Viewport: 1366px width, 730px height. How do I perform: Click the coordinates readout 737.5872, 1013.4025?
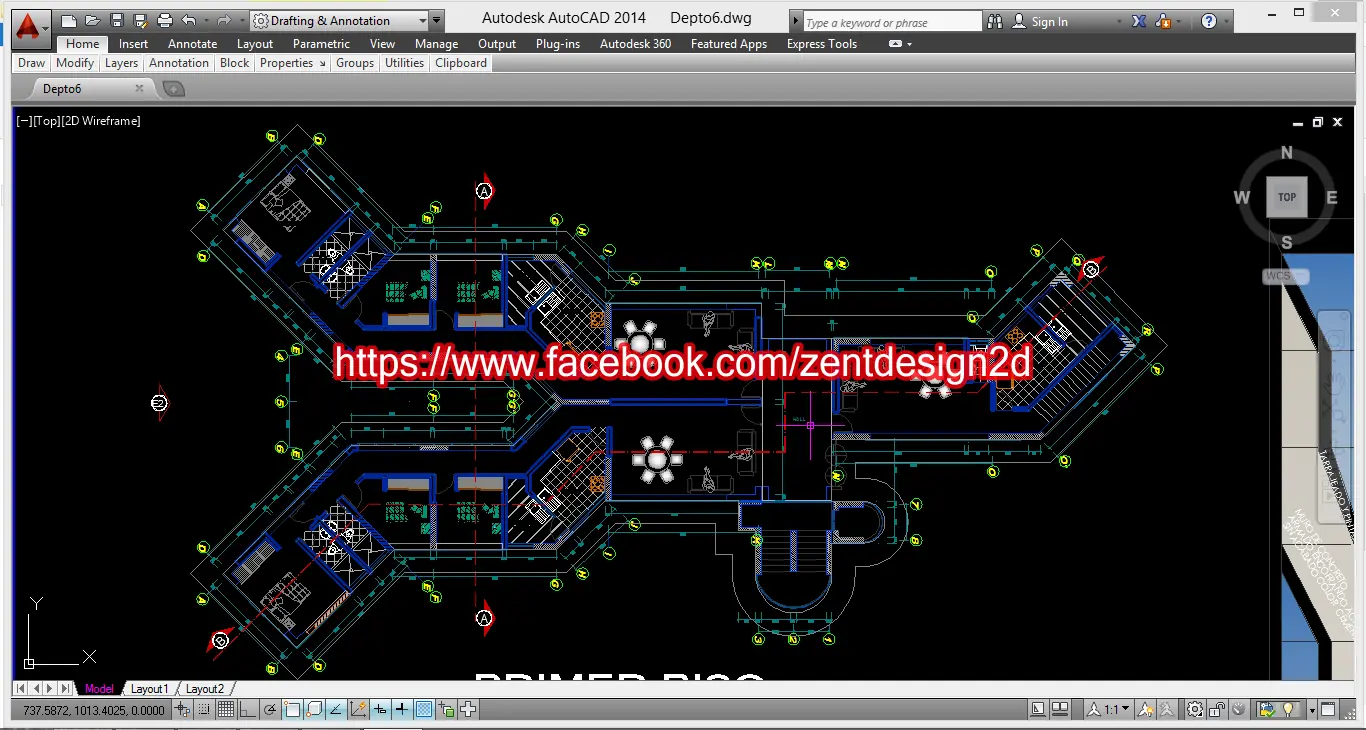point(94,710)
